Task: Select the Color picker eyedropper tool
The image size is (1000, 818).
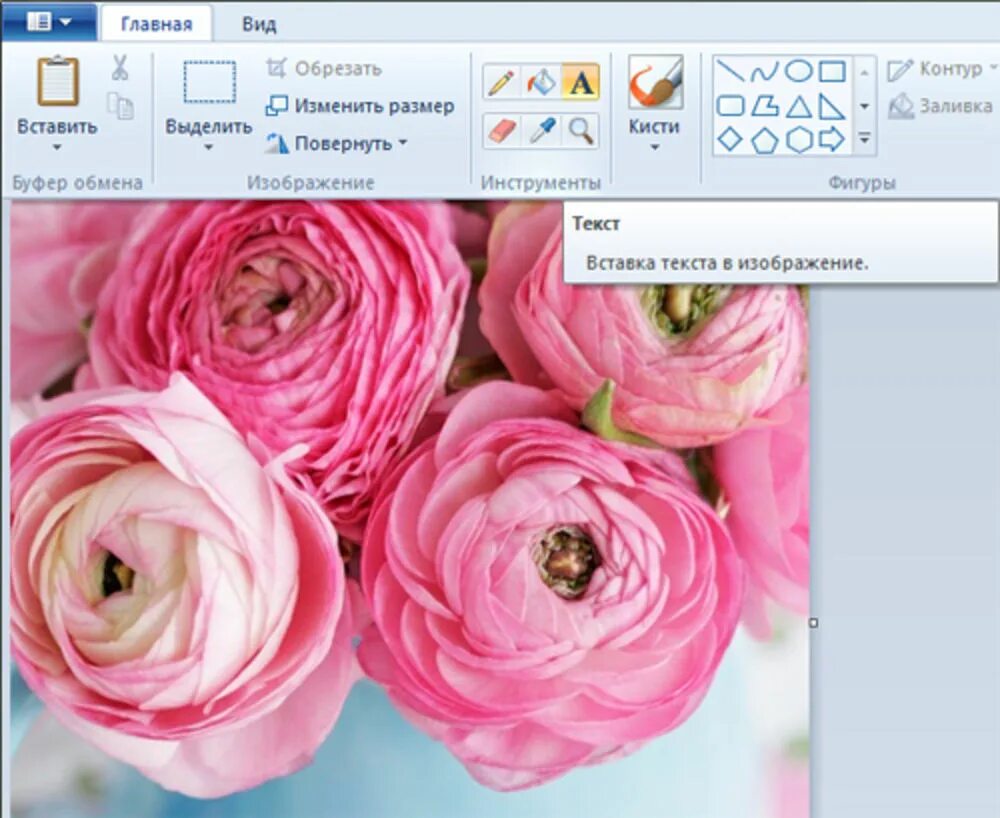Action: [542, 131]
